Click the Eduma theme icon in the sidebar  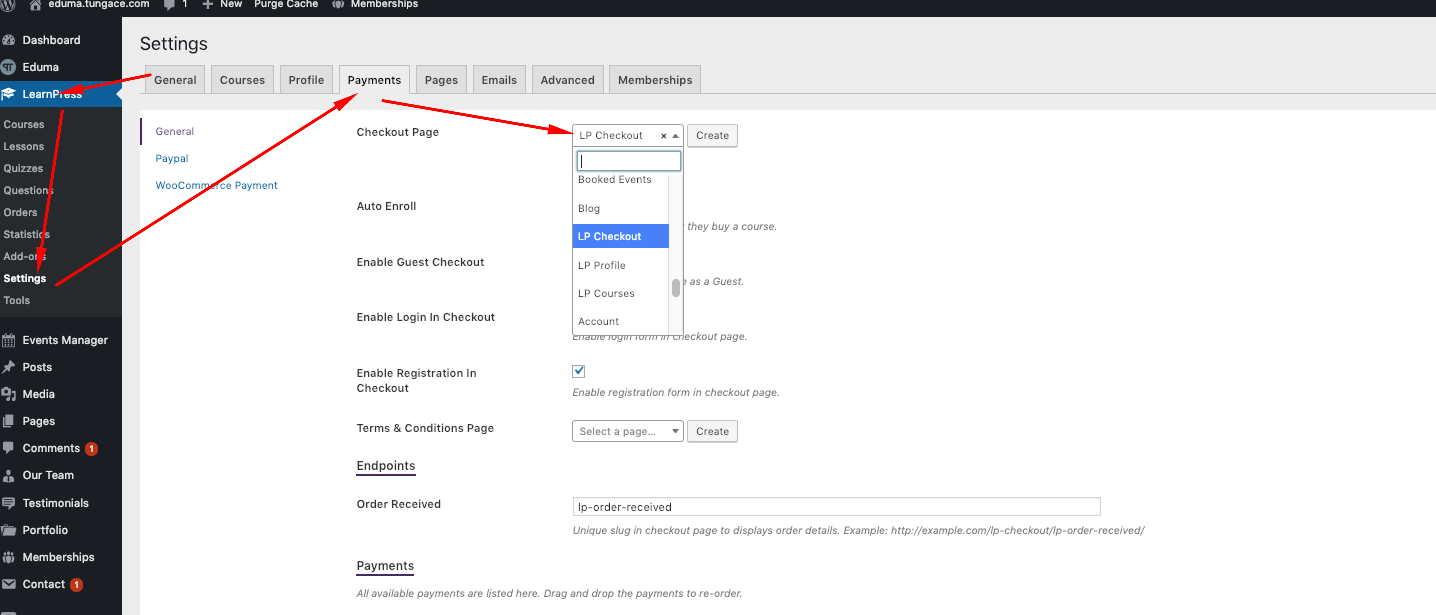9,67
